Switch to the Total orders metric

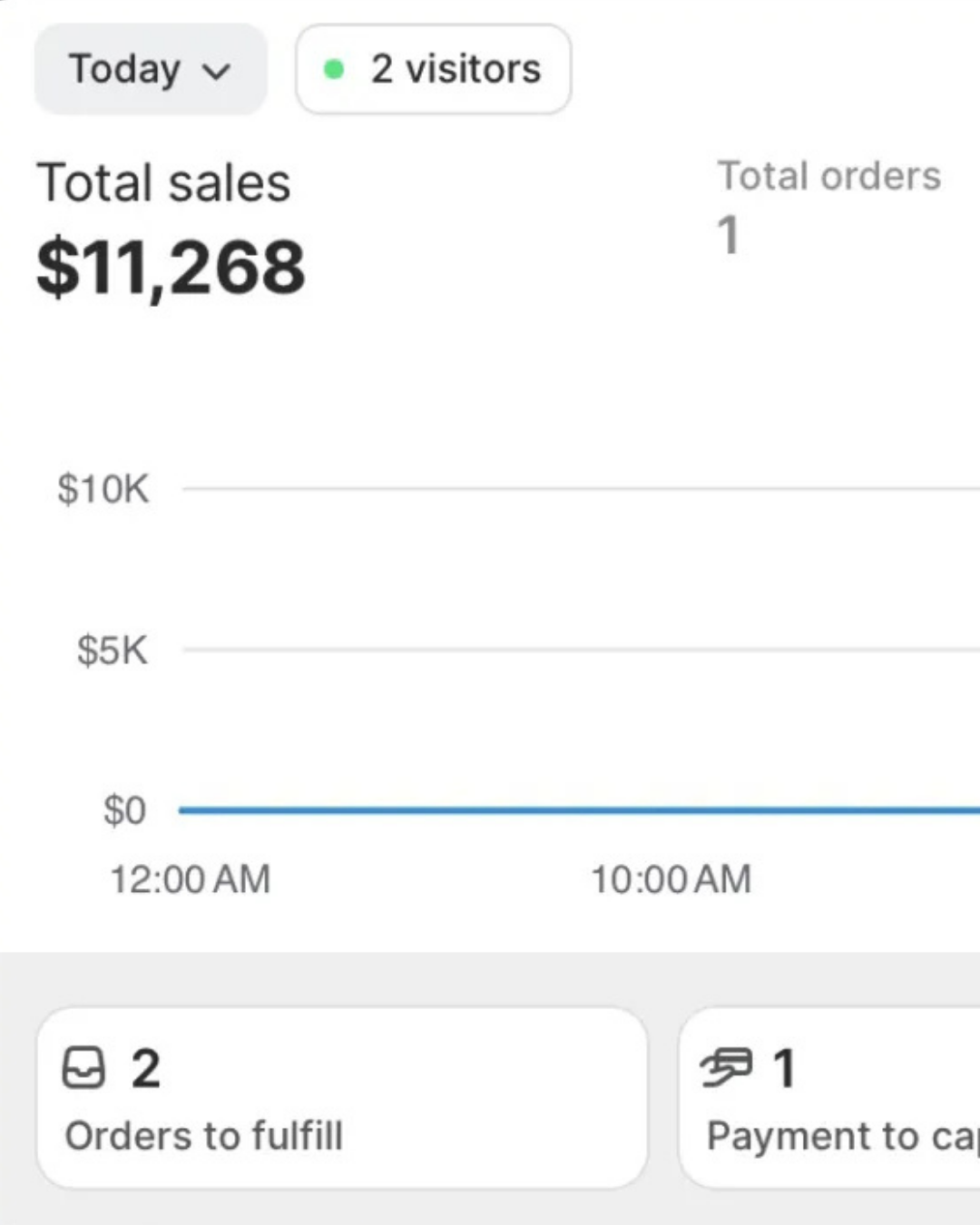point(829,175)
